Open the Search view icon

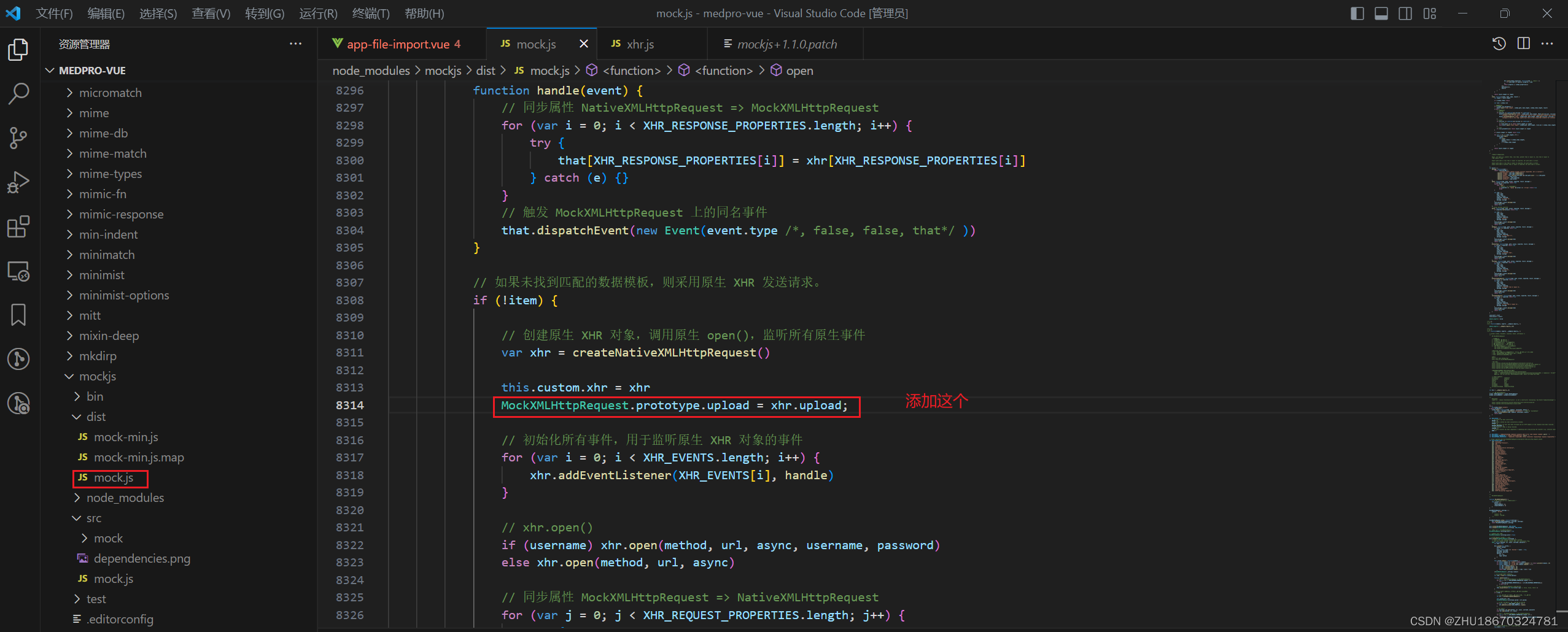(18, 94)
